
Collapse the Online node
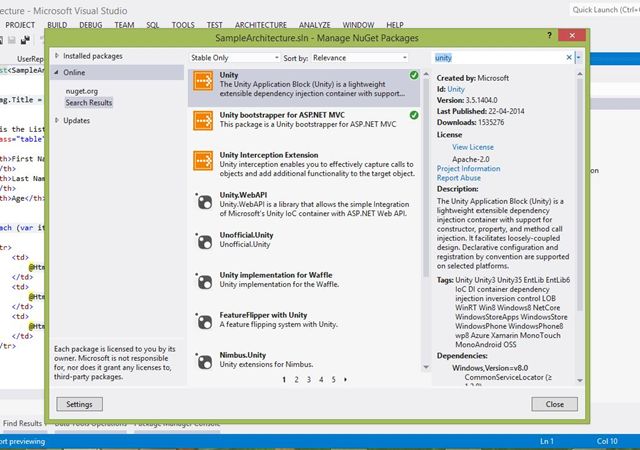point(57,72)
